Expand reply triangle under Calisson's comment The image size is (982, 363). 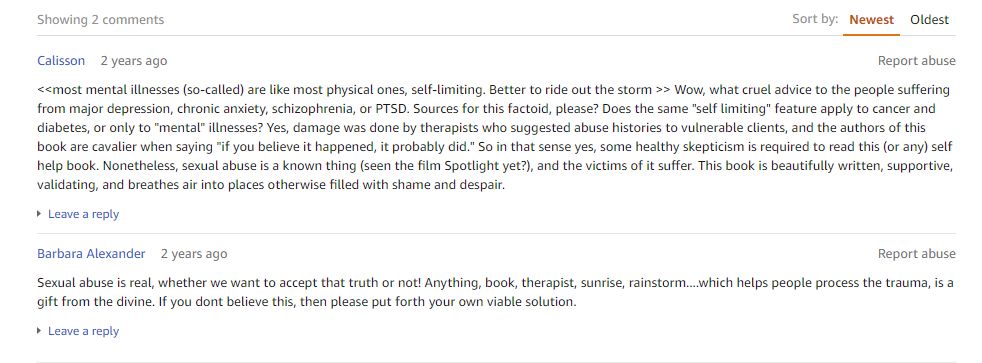click(40, 214)
